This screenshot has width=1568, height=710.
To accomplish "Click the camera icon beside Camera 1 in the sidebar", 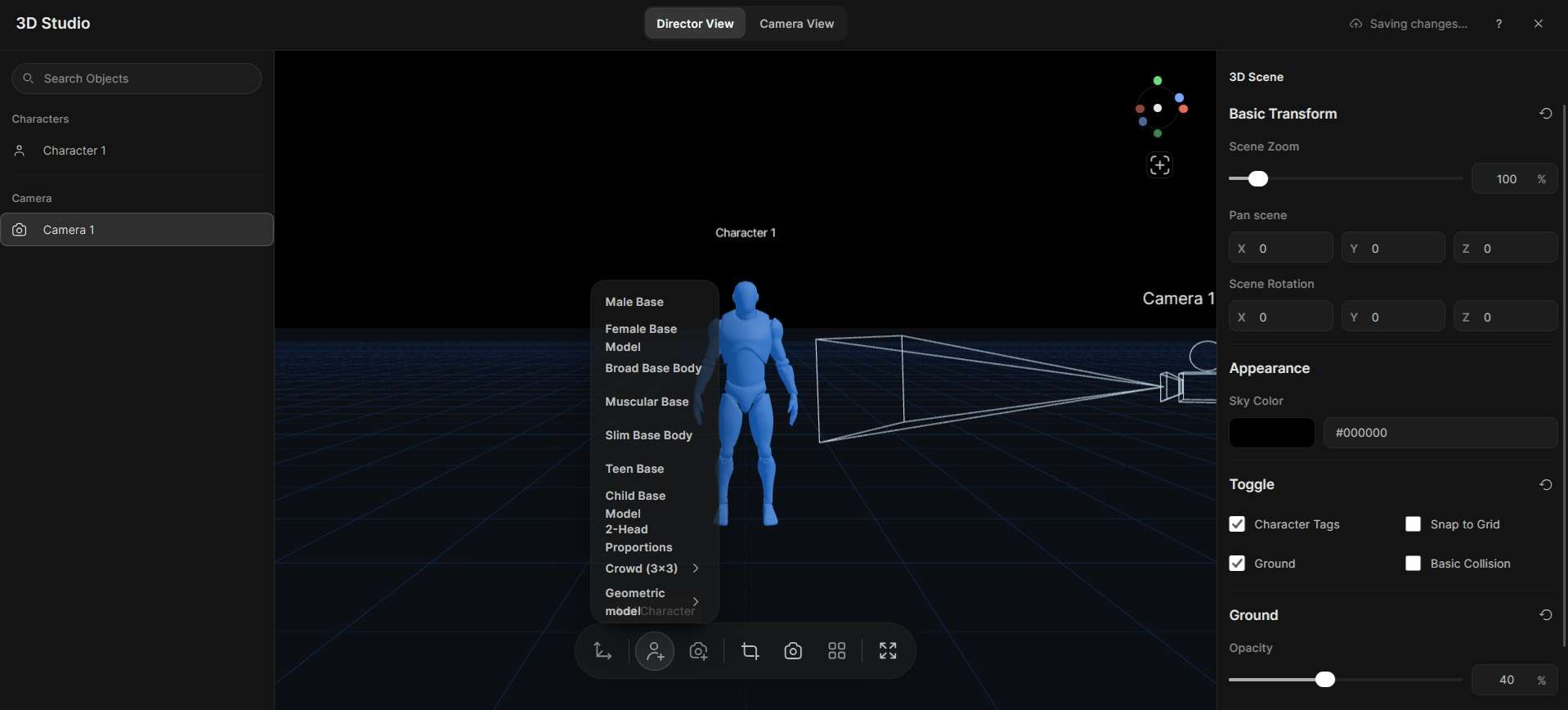I will [x=20, y=230].
